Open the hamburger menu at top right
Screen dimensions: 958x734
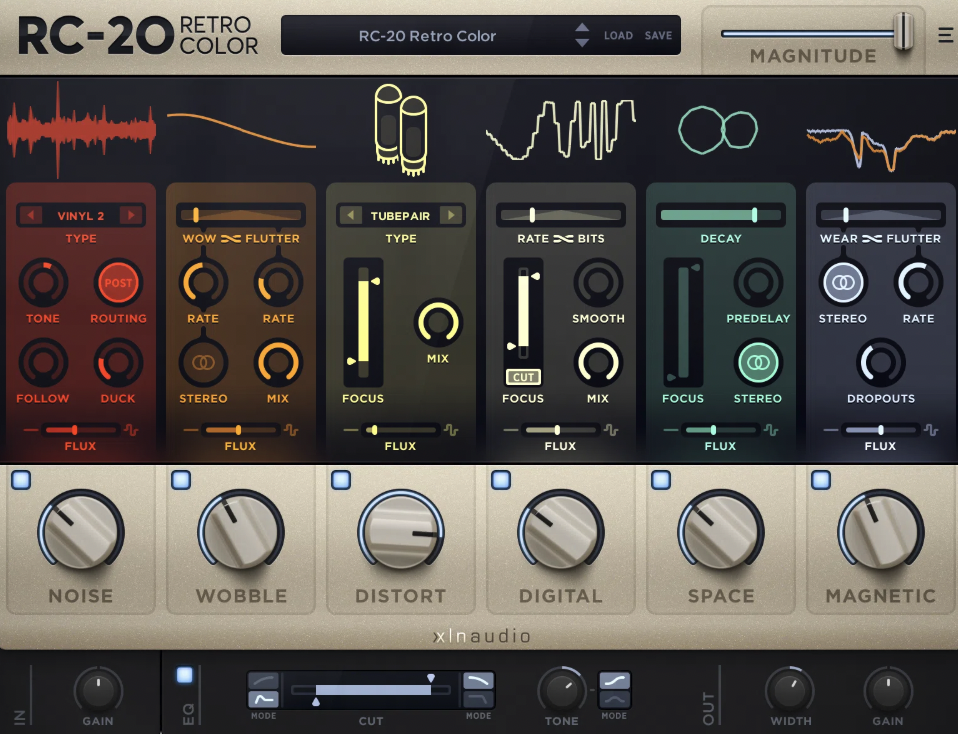click(x=946, y=35)
